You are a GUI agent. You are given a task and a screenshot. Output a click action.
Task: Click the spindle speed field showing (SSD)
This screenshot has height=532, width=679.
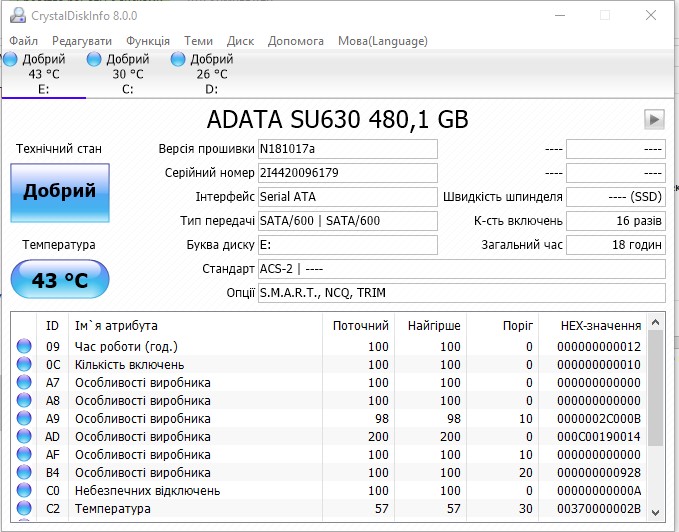[x=616, y=197]
